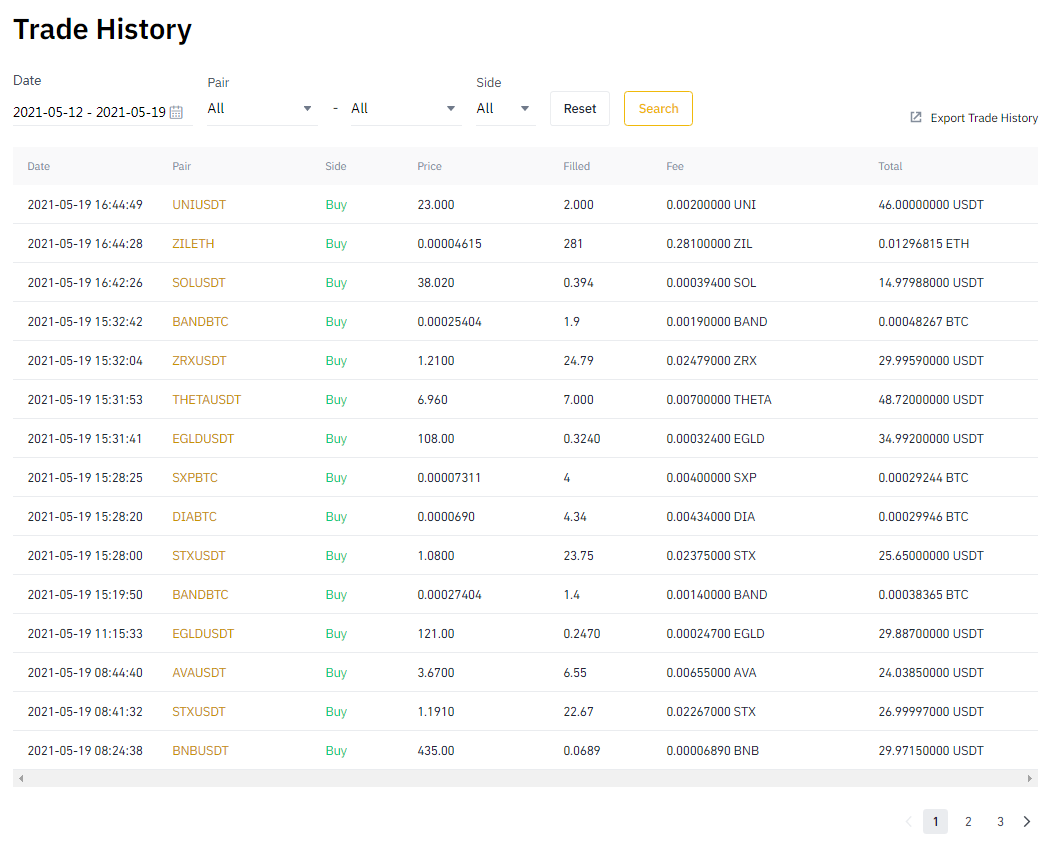The height and width of the screenshot is (844, 1053).
Task: Open the date range calendar icon
Action: (176, 112)
